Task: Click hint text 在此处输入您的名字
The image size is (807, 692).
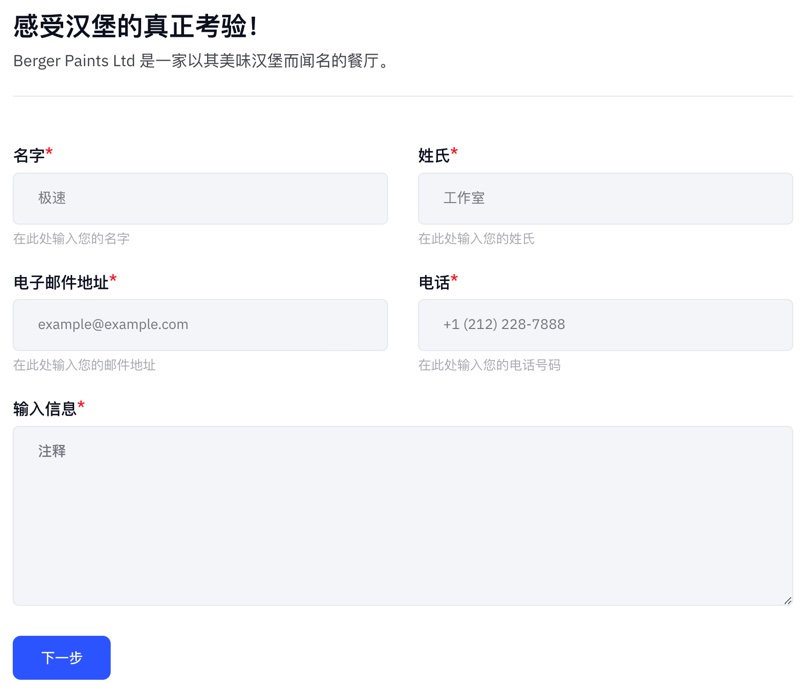Action: click(72, 239)
